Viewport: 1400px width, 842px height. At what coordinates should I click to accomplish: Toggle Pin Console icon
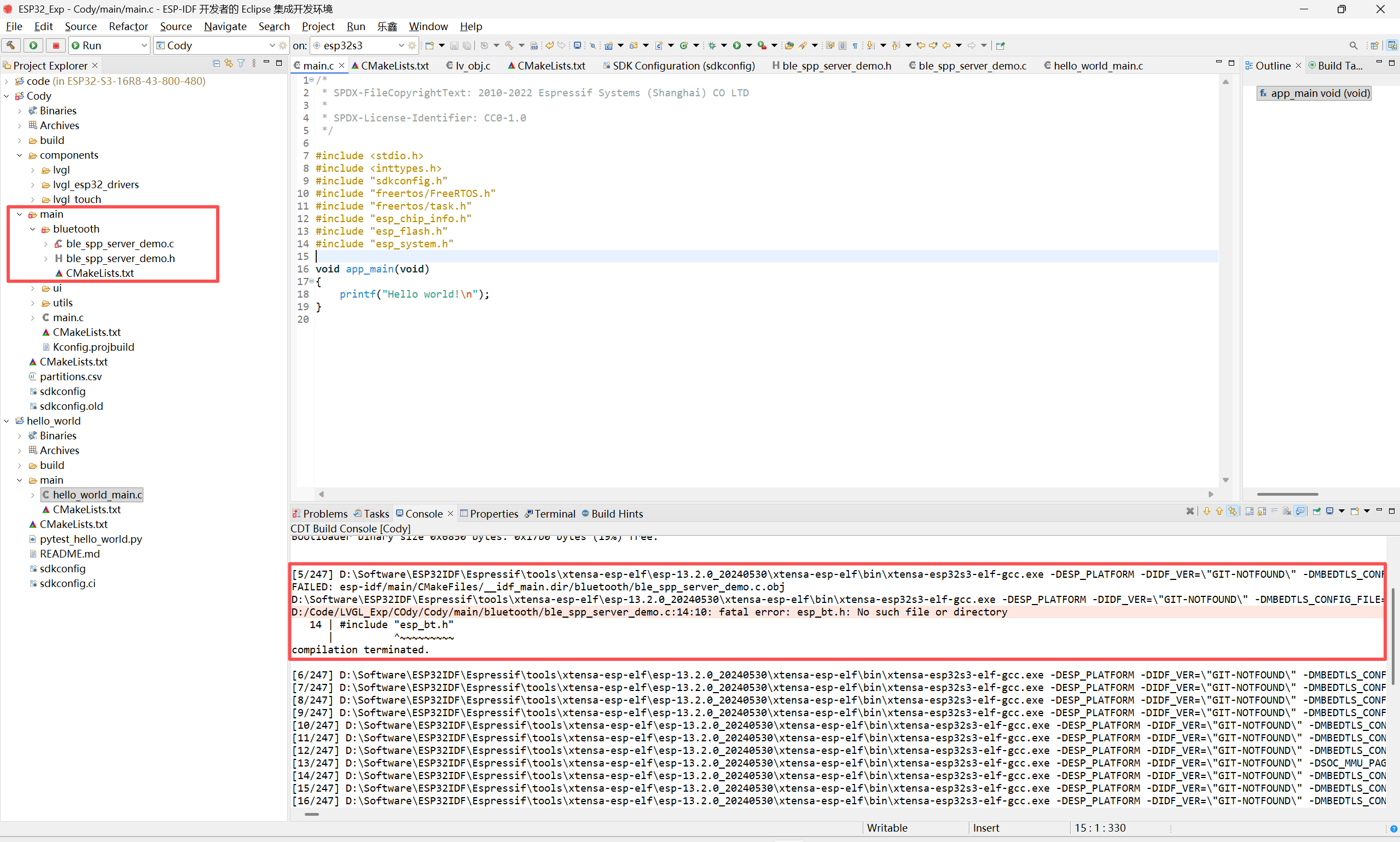point(1317,511)
